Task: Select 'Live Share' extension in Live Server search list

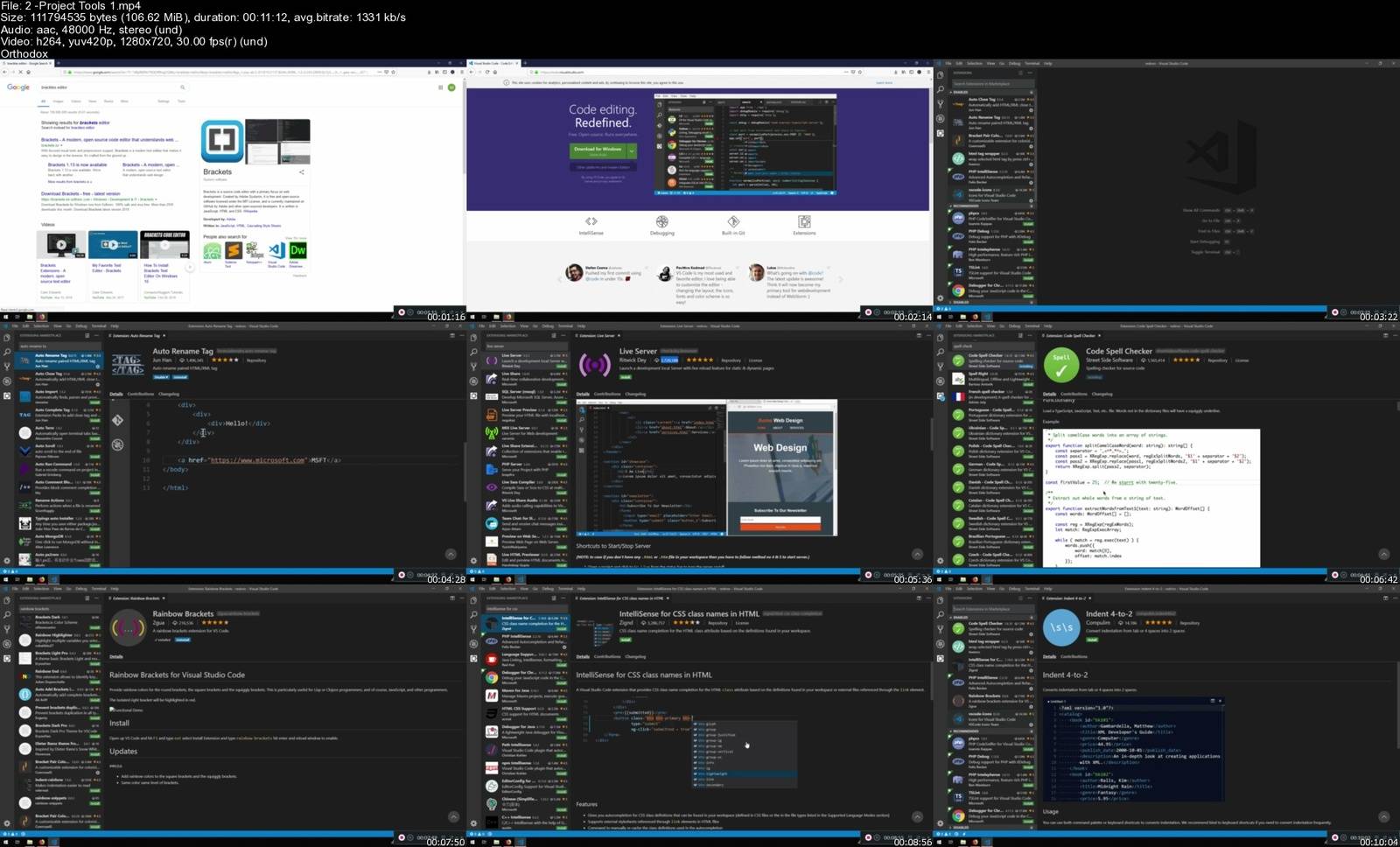Action: click(527, 379)
